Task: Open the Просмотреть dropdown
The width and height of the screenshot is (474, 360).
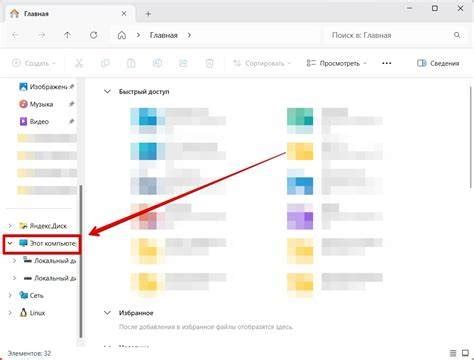Action: coord(336,63)
